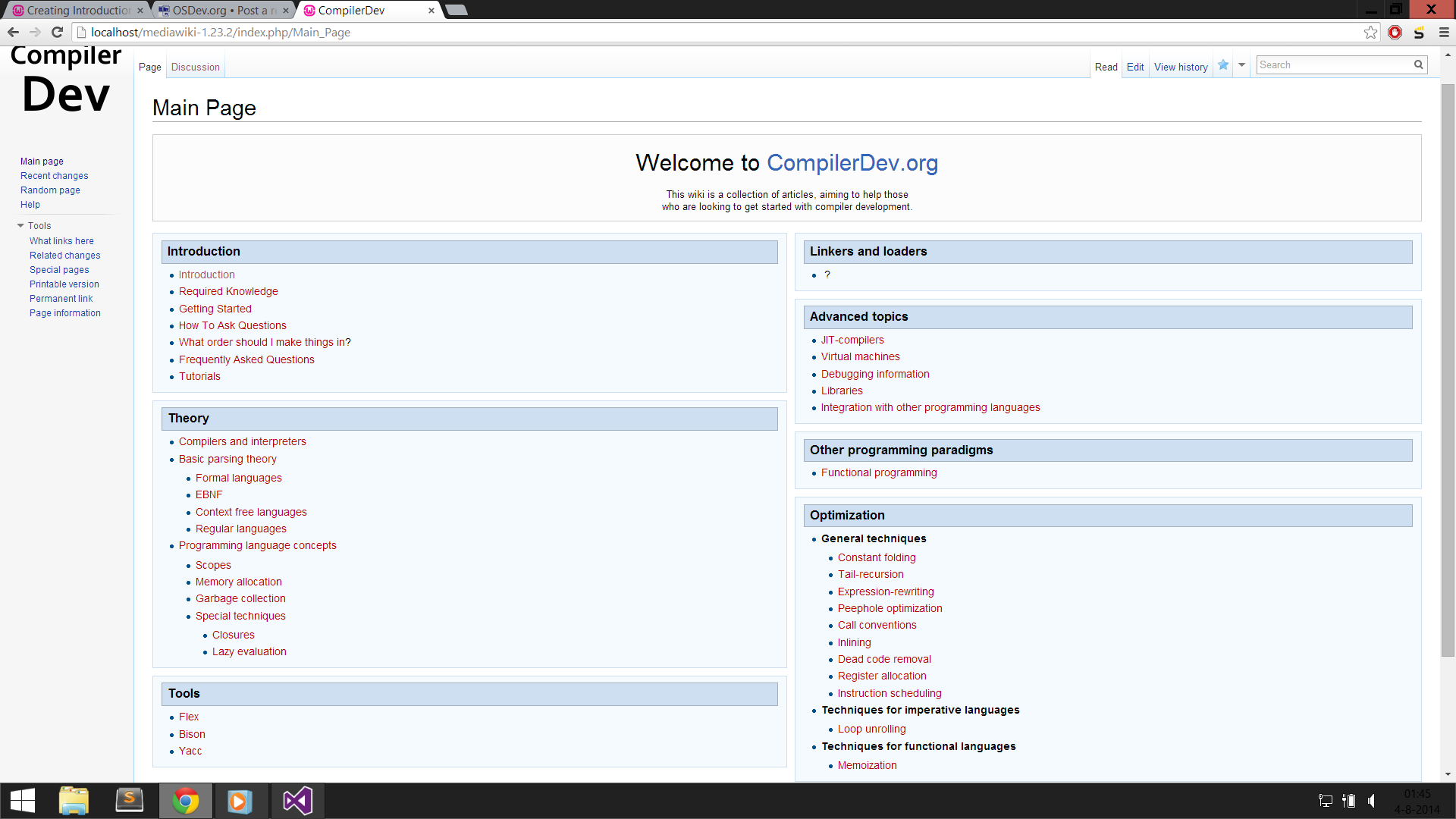Open Functional programming link

(x=879, y=472)
